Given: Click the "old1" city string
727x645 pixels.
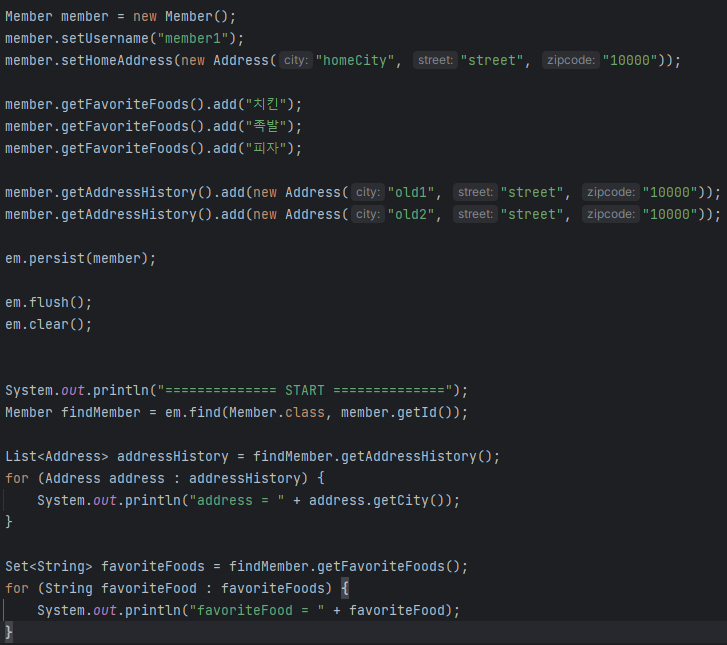Looking at the screenshot, I should coord(411,192).
